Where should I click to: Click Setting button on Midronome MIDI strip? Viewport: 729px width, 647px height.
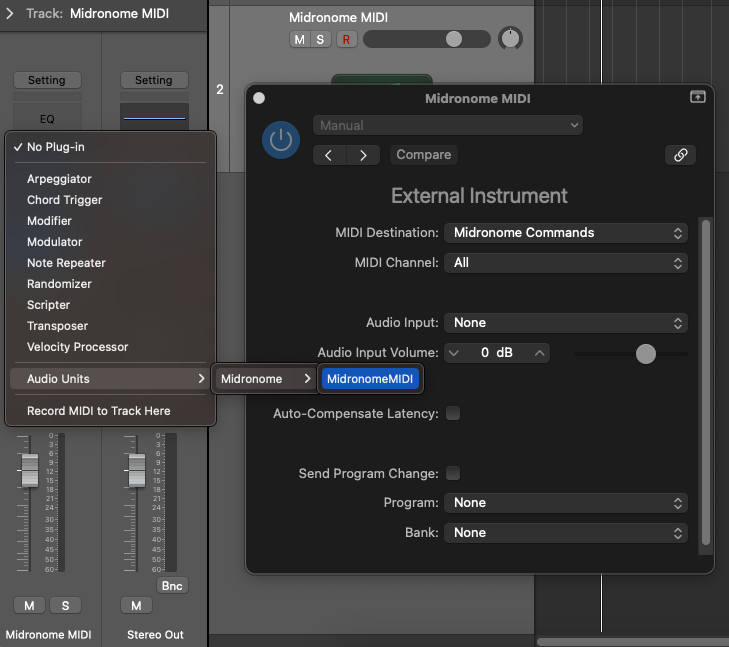(46, 80)
